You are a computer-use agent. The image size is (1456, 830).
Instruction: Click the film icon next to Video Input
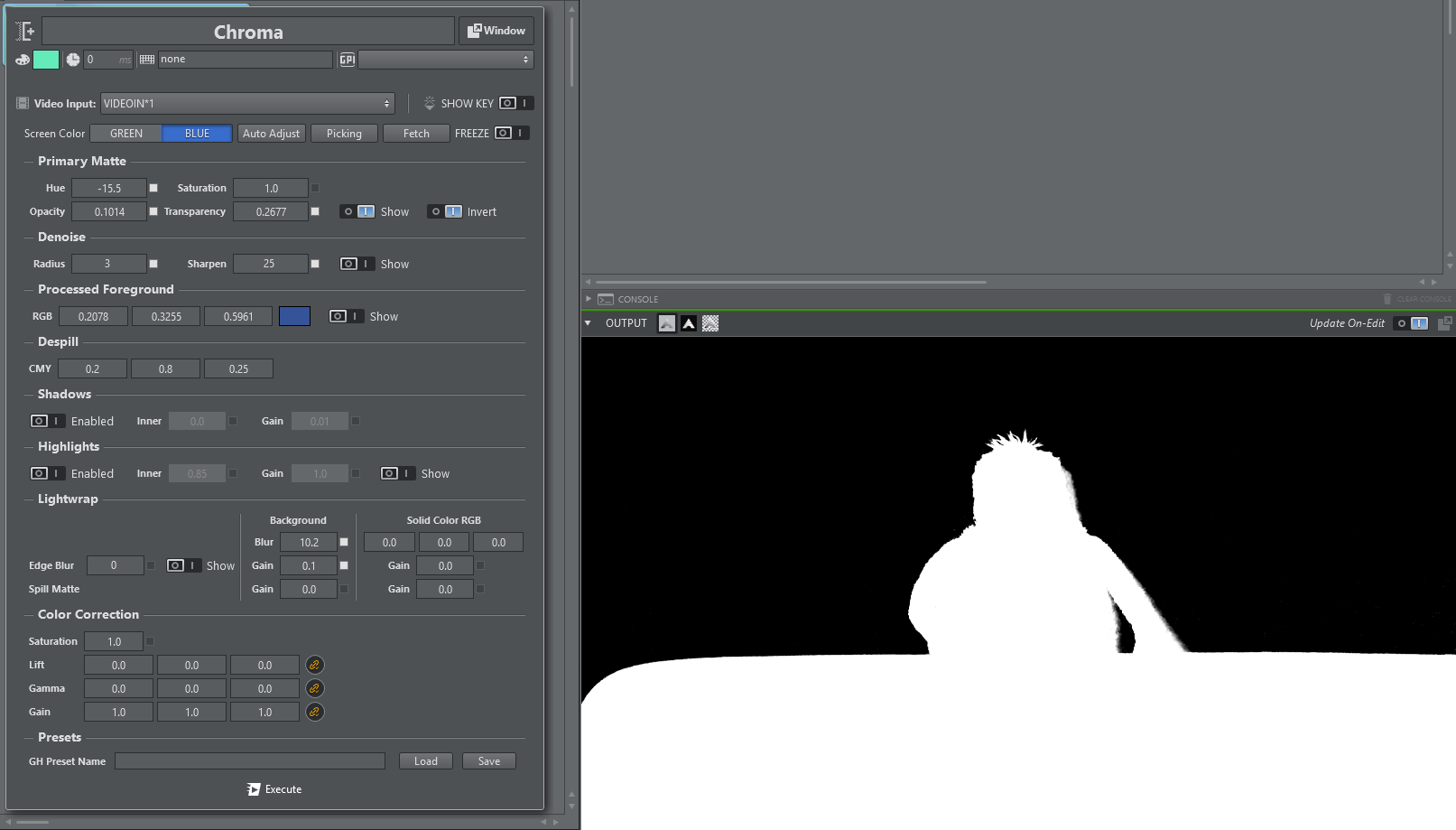coord(23,104)
